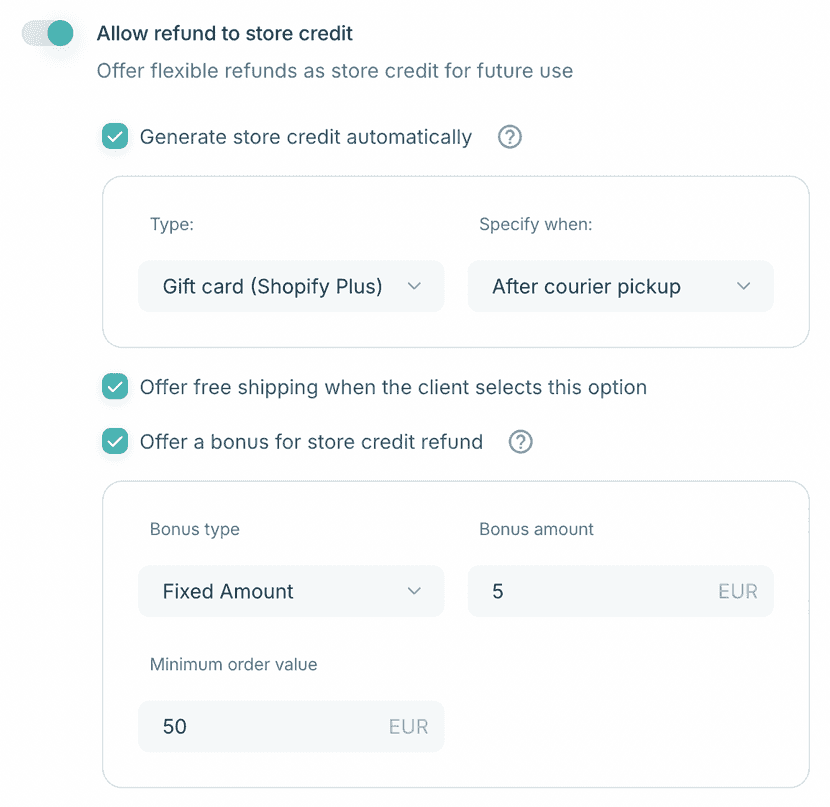Click the Type: label above gift card dropdown
The width and height of the screenshot is (830, 807).
pyautogui.click(x=172, y=224)
